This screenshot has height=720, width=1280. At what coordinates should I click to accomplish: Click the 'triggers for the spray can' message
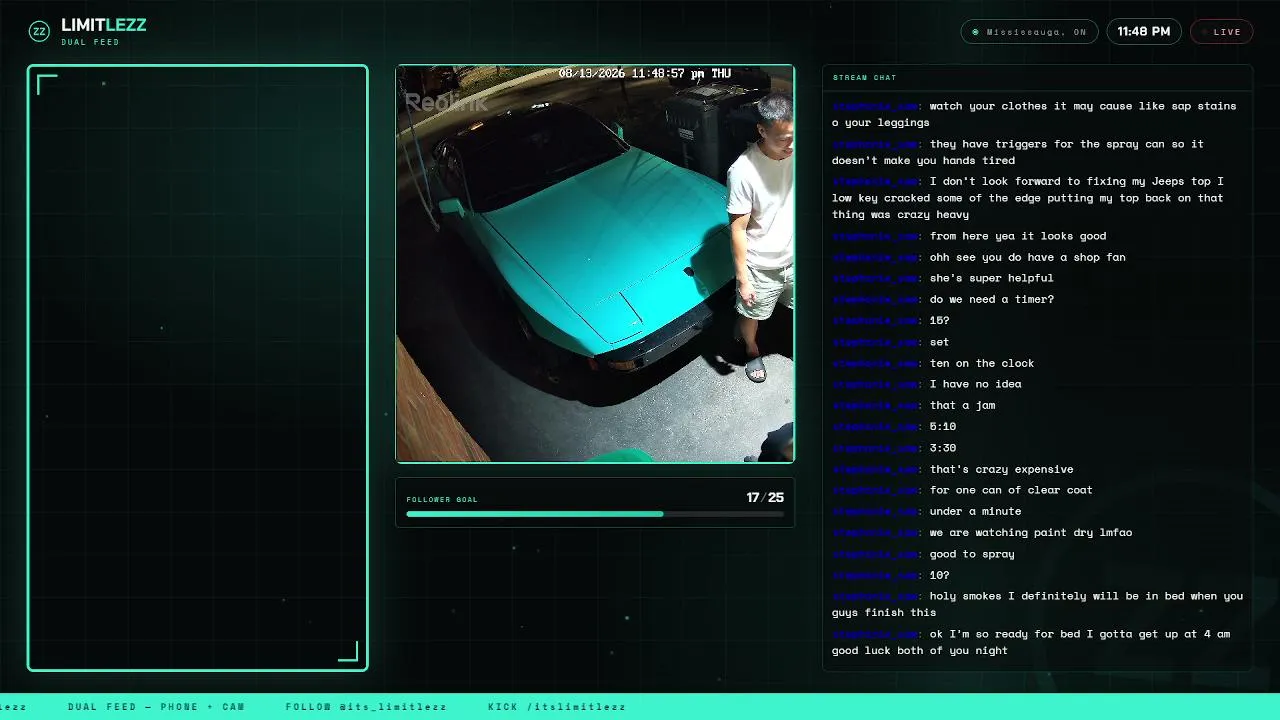(1037, 152)
